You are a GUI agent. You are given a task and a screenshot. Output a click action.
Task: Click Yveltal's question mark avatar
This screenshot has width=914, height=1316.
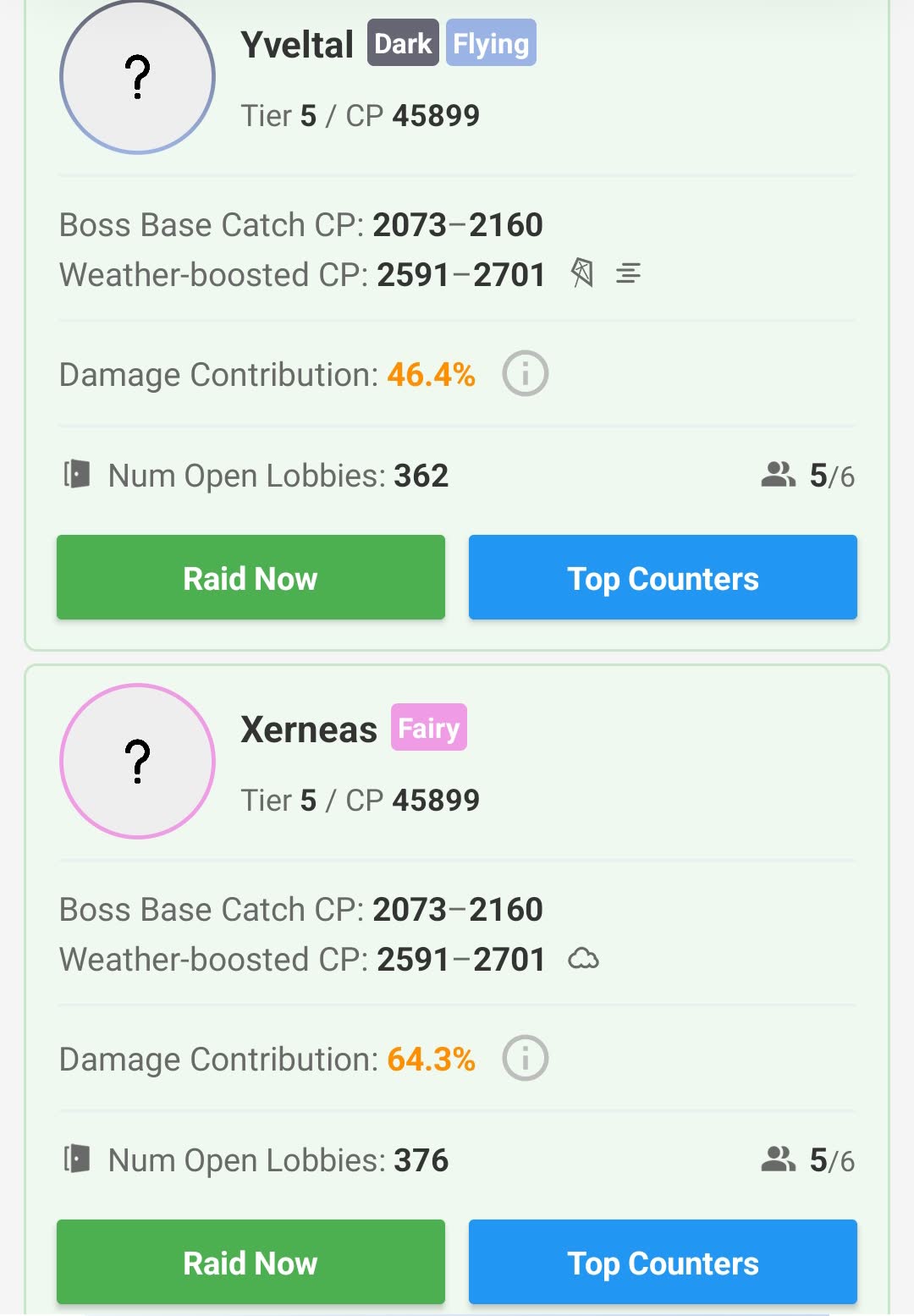tap(137, 76)
